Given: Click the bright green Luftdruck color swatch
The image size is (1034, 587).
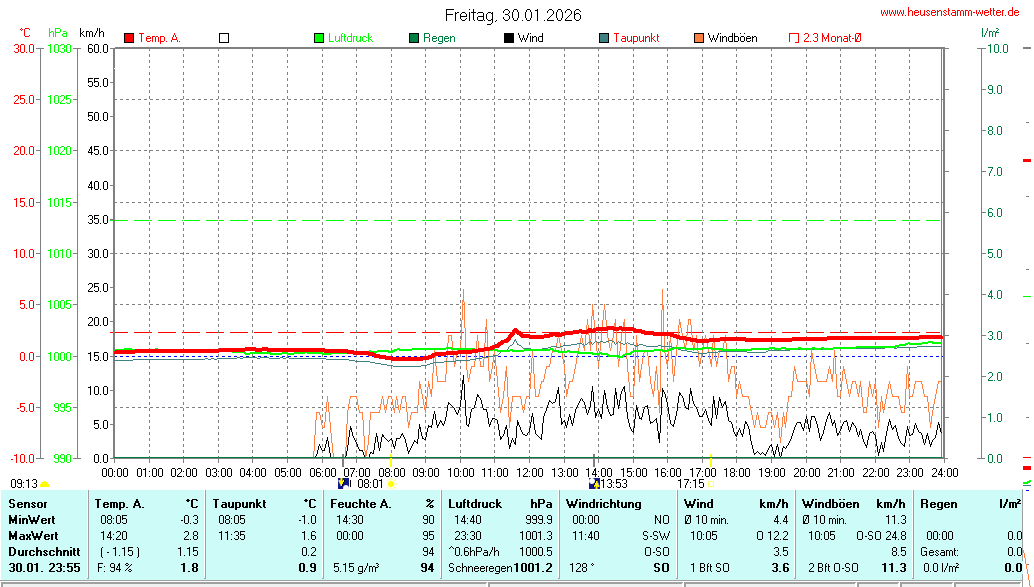Looking at the screenshot, I should pos(319,38).
